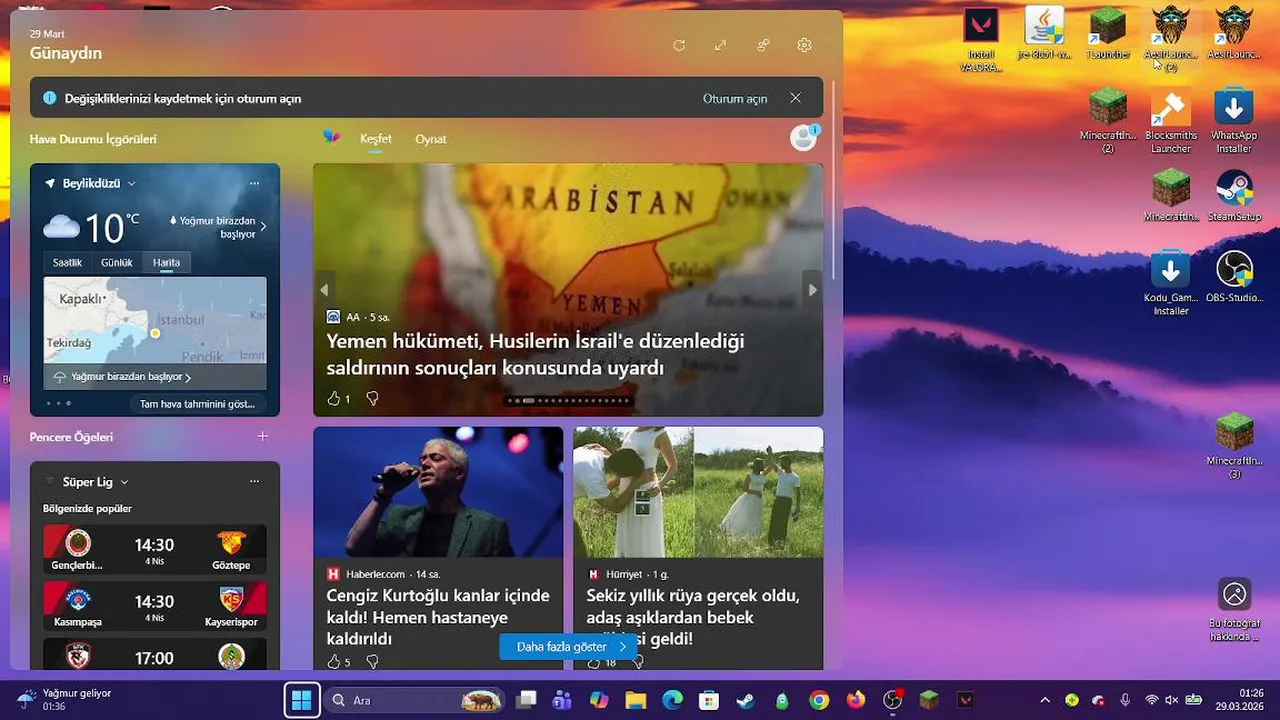Viewport: 1280px width, 720px height.
Task: Open the profile avatar menu
Action: tap(804, 137)
